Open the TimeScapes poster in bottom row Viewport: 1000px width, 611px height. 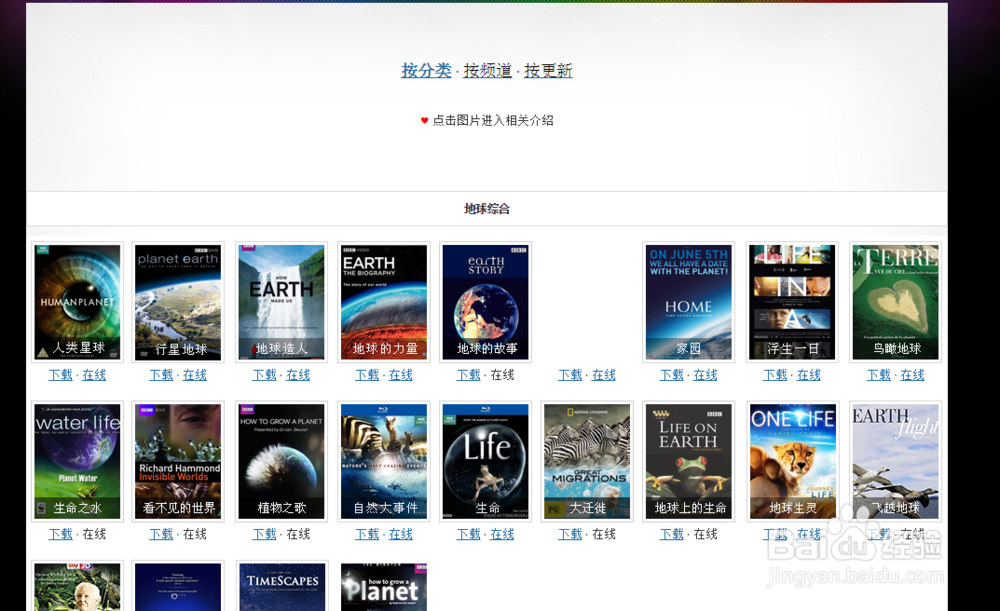tap(281, 587)
